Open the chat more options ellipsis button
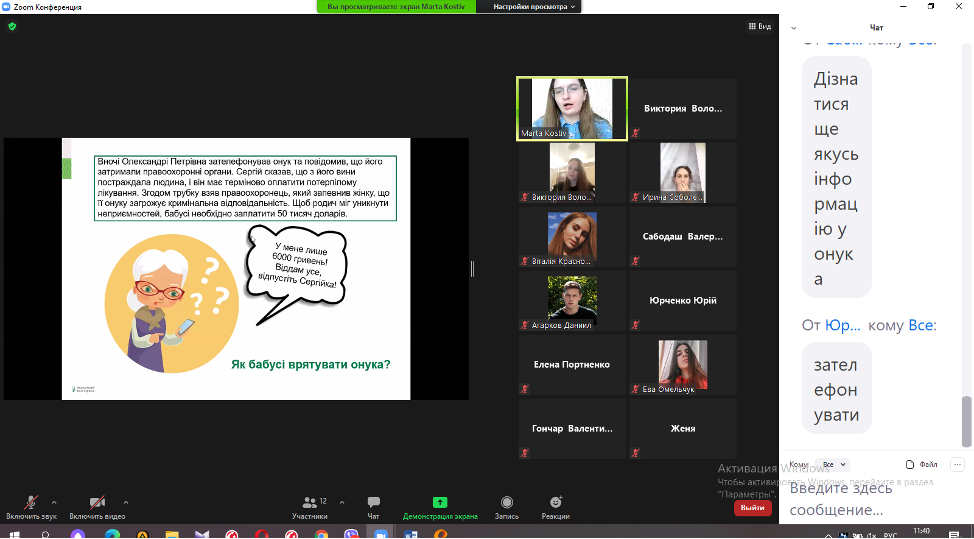This screenshot has width=974, height=539. pyautogui.click(x=957, y=464)
